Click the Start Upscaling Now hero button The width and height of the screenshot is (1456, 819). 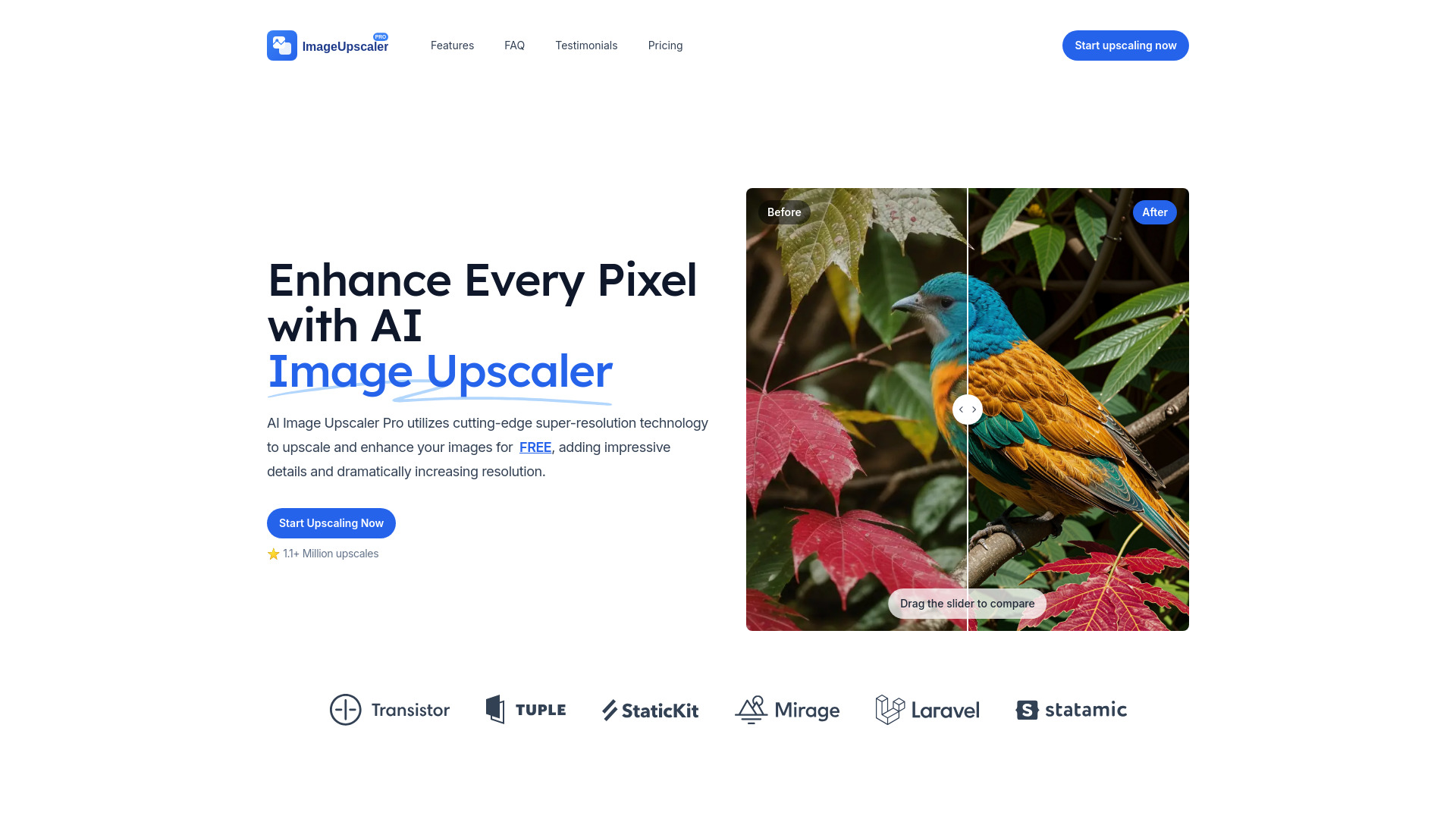[x=331, y=523]
